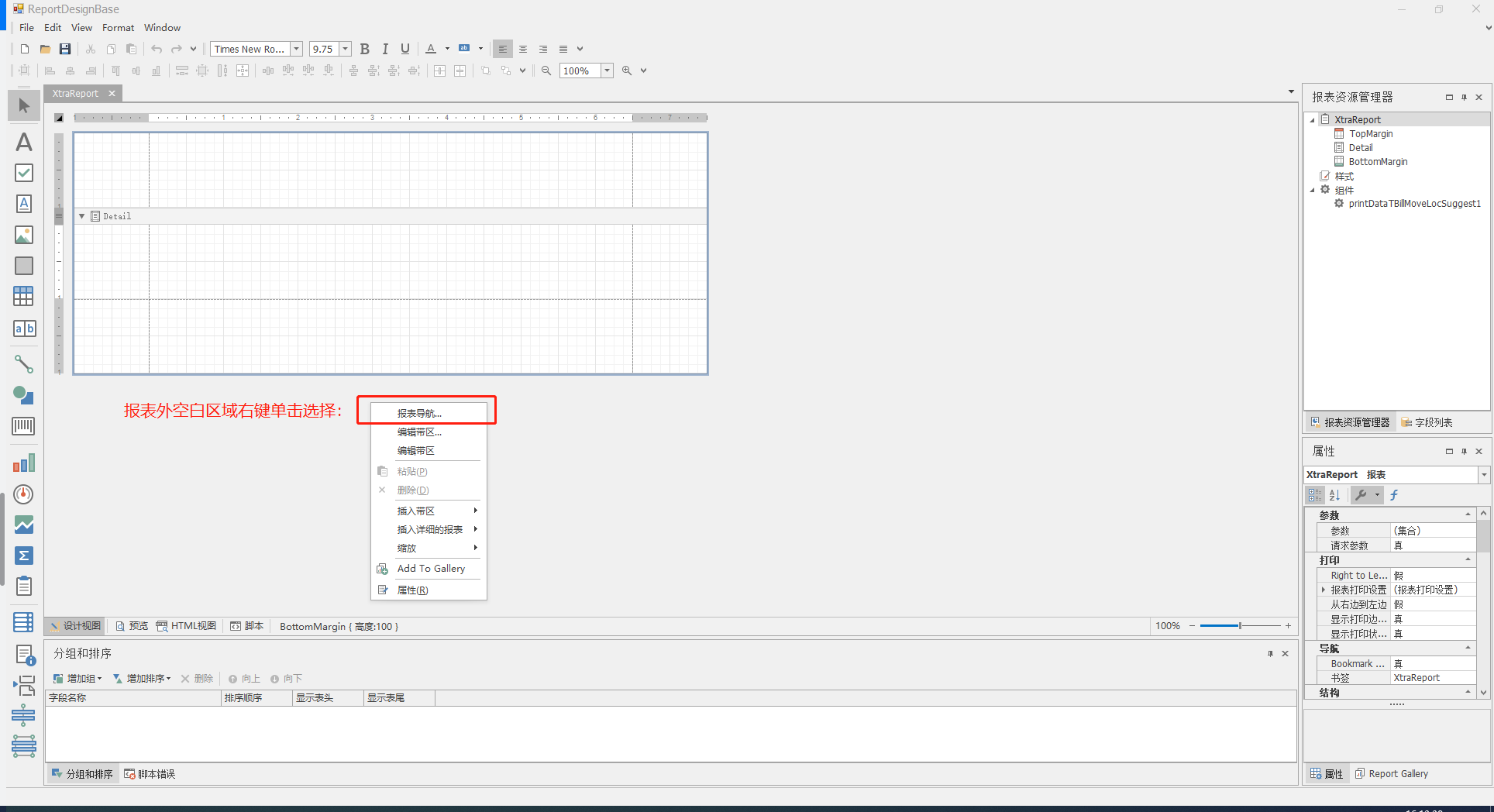
Task: Open the 100% zoom dropdown
Action: coord(607,71)
